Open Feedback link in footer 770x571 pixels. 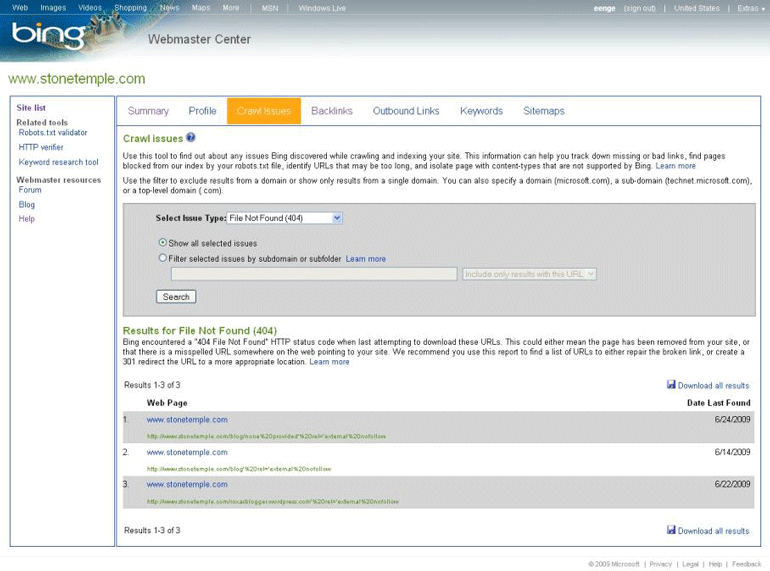pyautogui.click(x=746, y=564)
